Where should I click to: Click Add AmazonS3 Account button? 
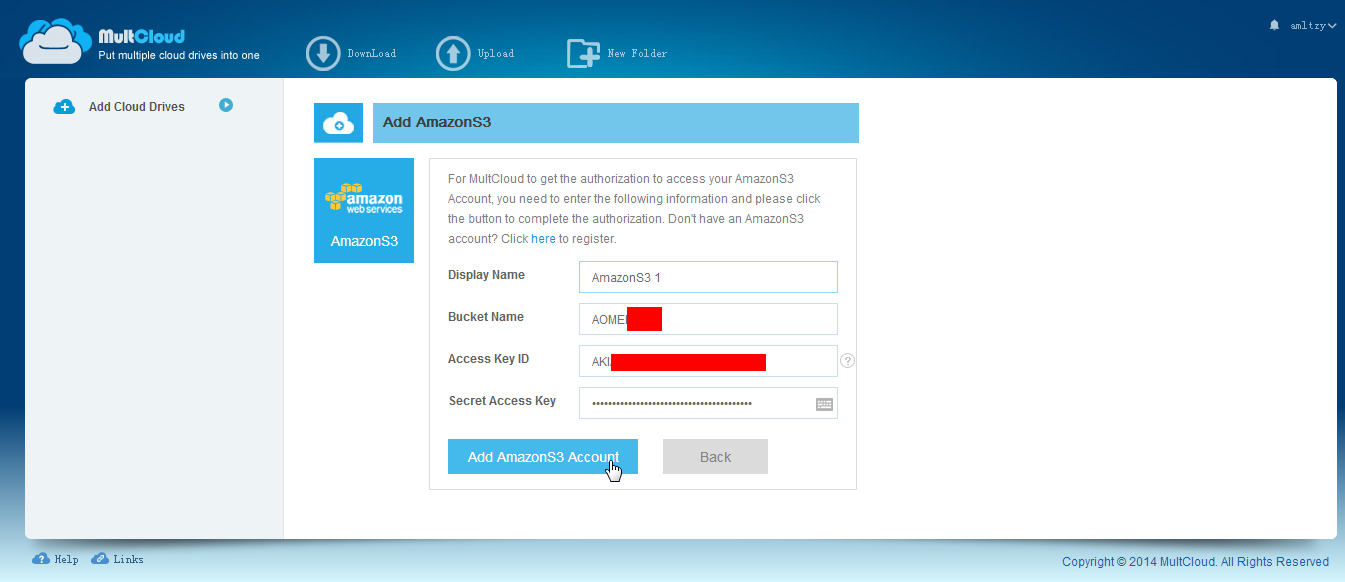tap(543, 456)
